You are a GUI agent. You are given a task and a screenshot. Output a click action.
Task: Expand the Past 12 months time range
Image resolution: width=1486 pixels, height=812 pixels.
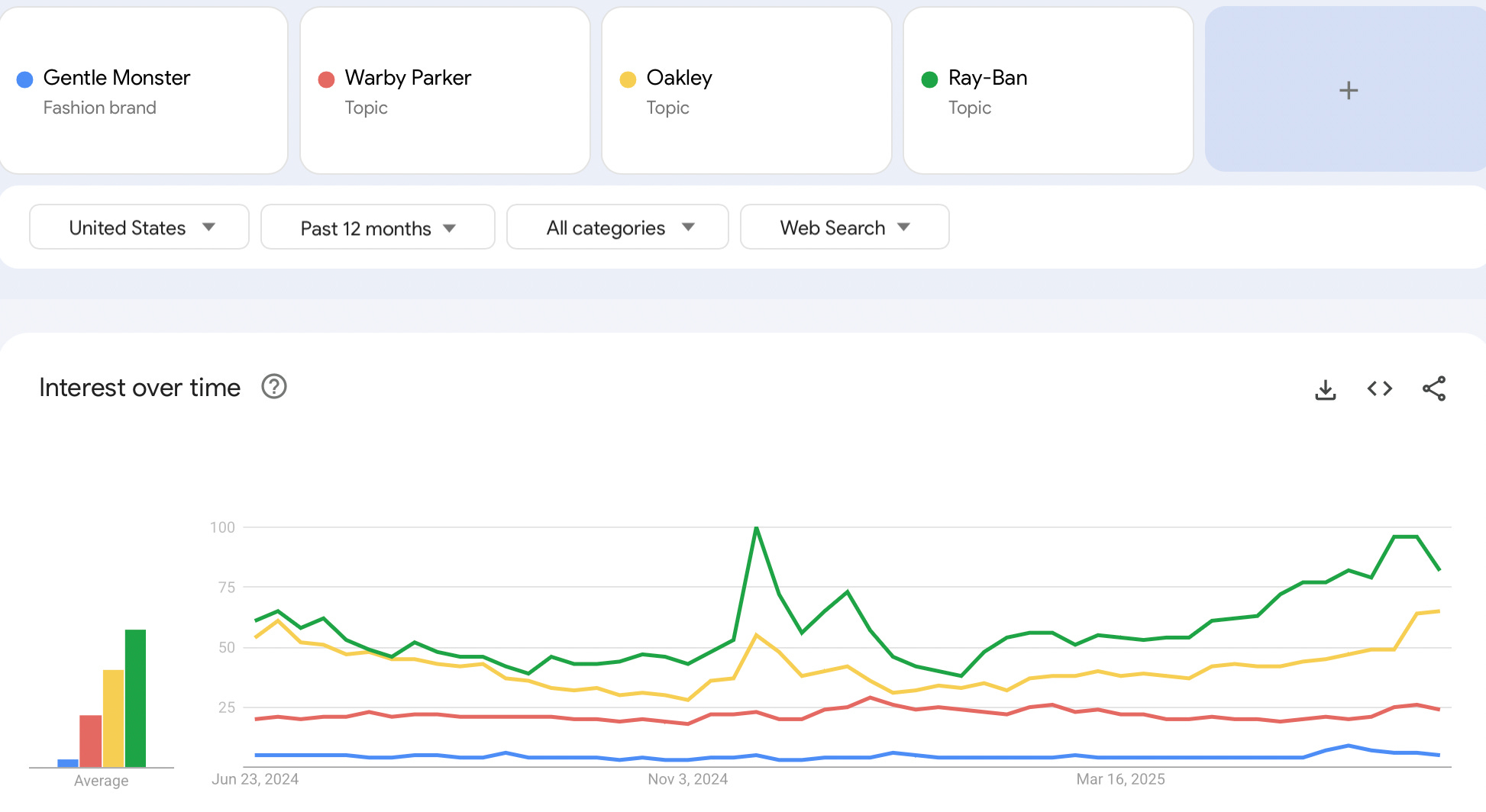tap(378, 227)
